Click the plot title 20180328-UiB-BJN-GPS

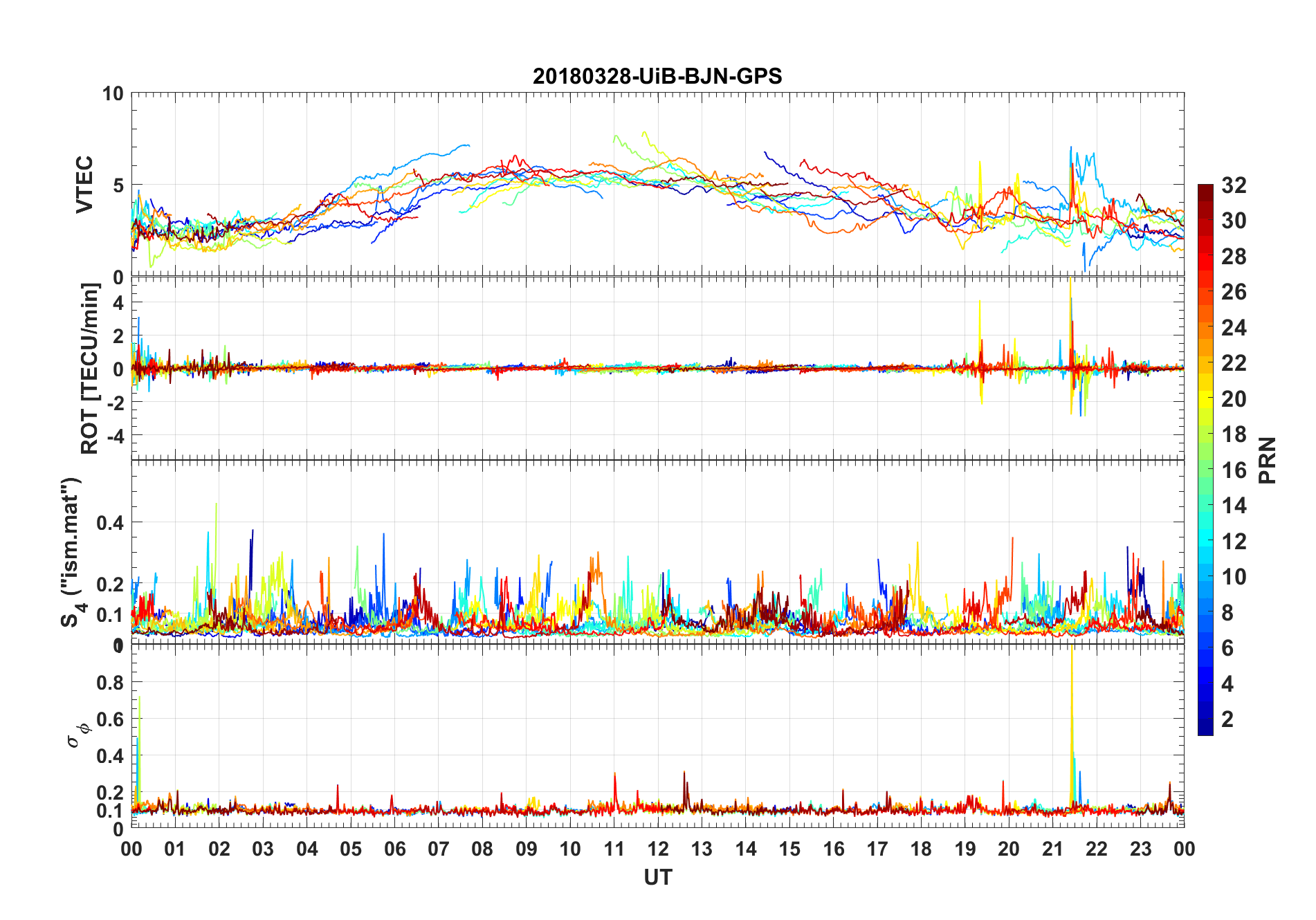point(657,76)
